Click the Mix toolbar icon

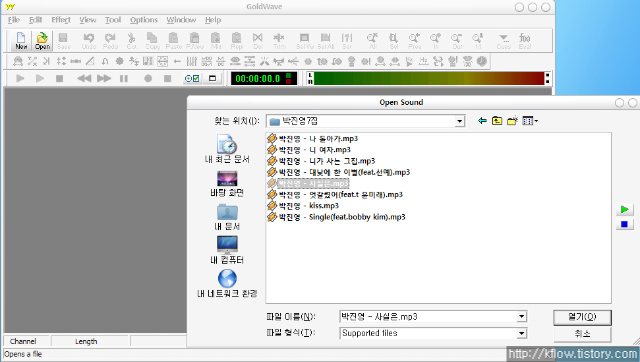click(216, 41)
